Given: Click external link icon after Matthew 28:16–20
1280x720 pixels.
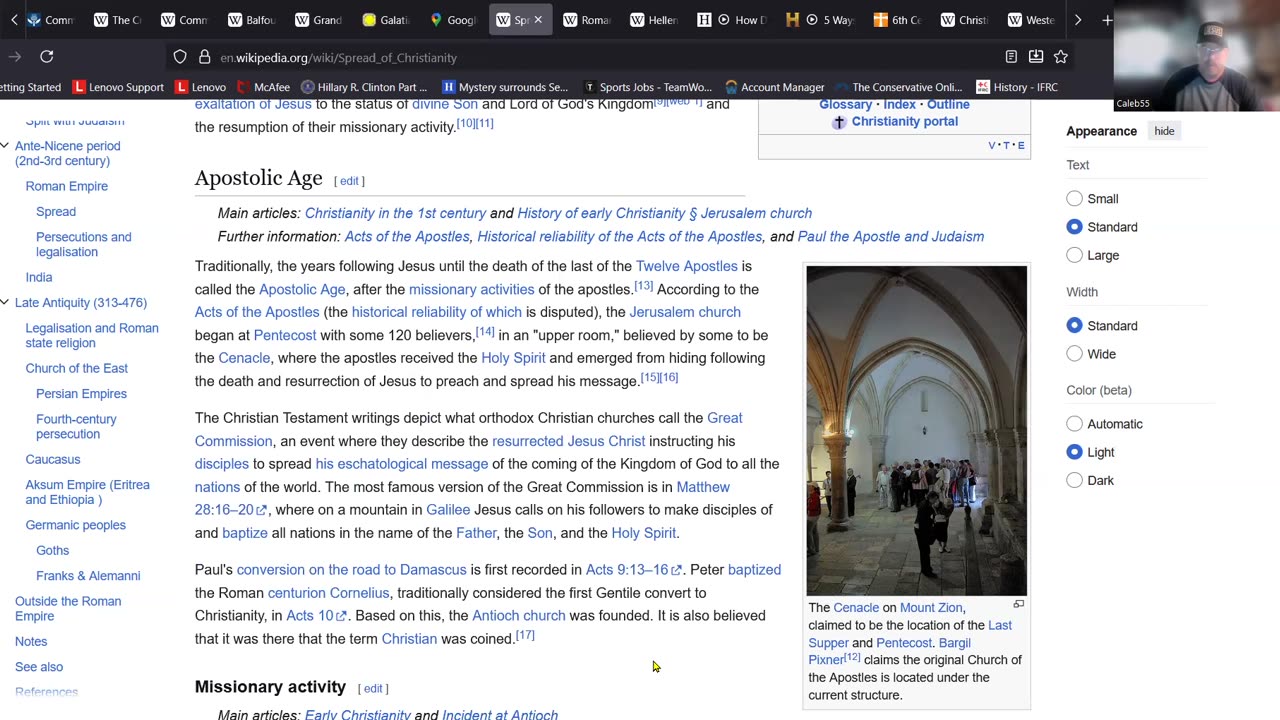Looking at the screenshot, I should point(262,511).
